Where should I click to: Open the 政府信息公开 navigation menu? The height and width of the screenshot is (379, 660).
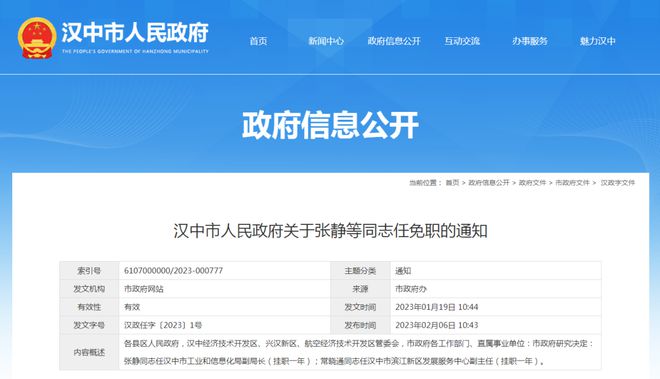click(394, 41)
